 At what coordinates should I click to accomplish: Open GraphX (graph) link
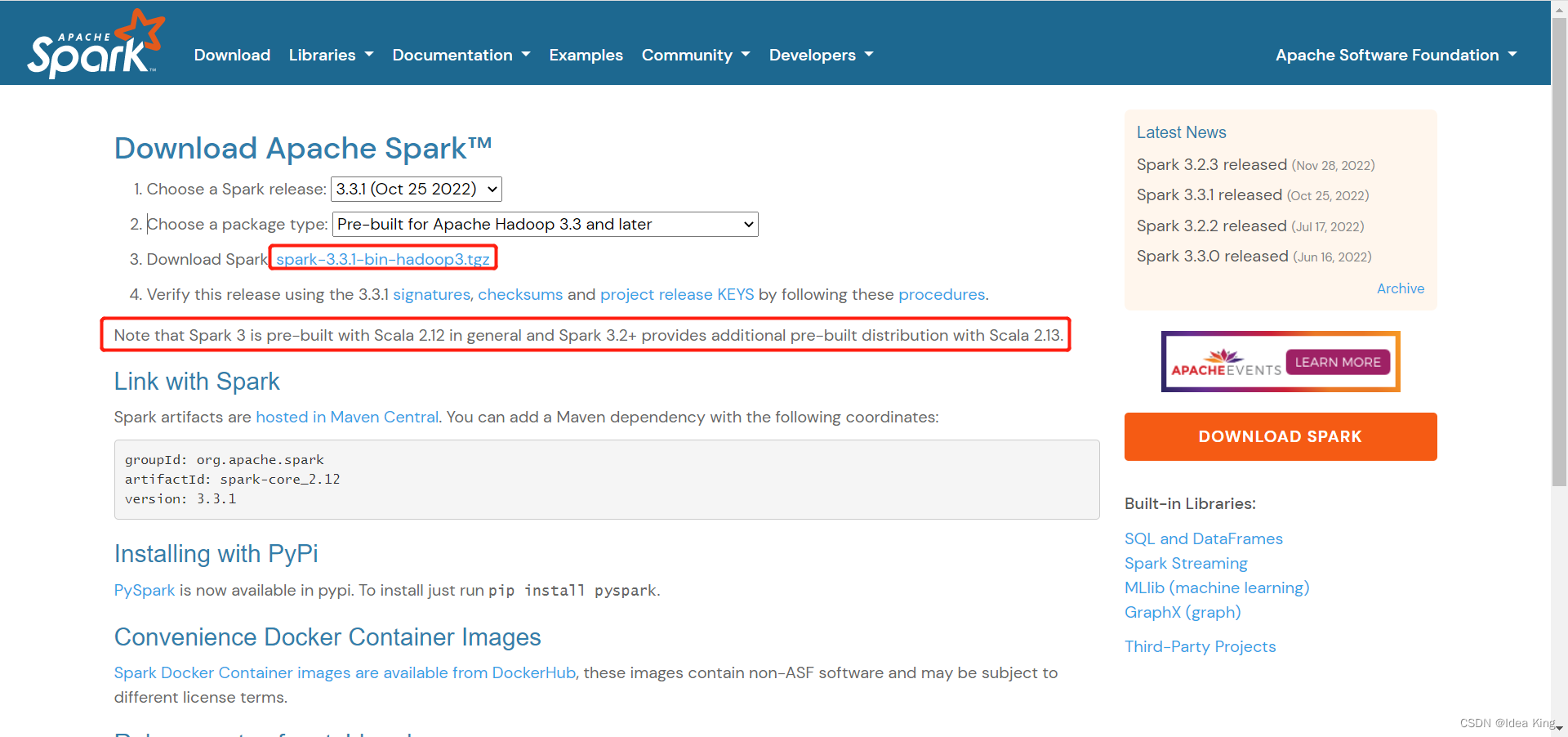[1183, 612]
